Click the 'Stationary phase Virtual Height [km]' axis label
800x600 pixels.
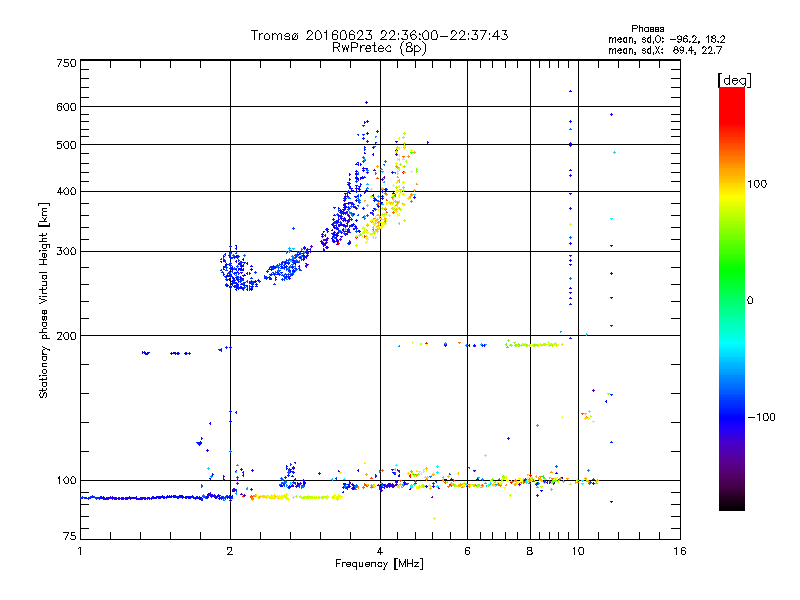coord(43,300)
